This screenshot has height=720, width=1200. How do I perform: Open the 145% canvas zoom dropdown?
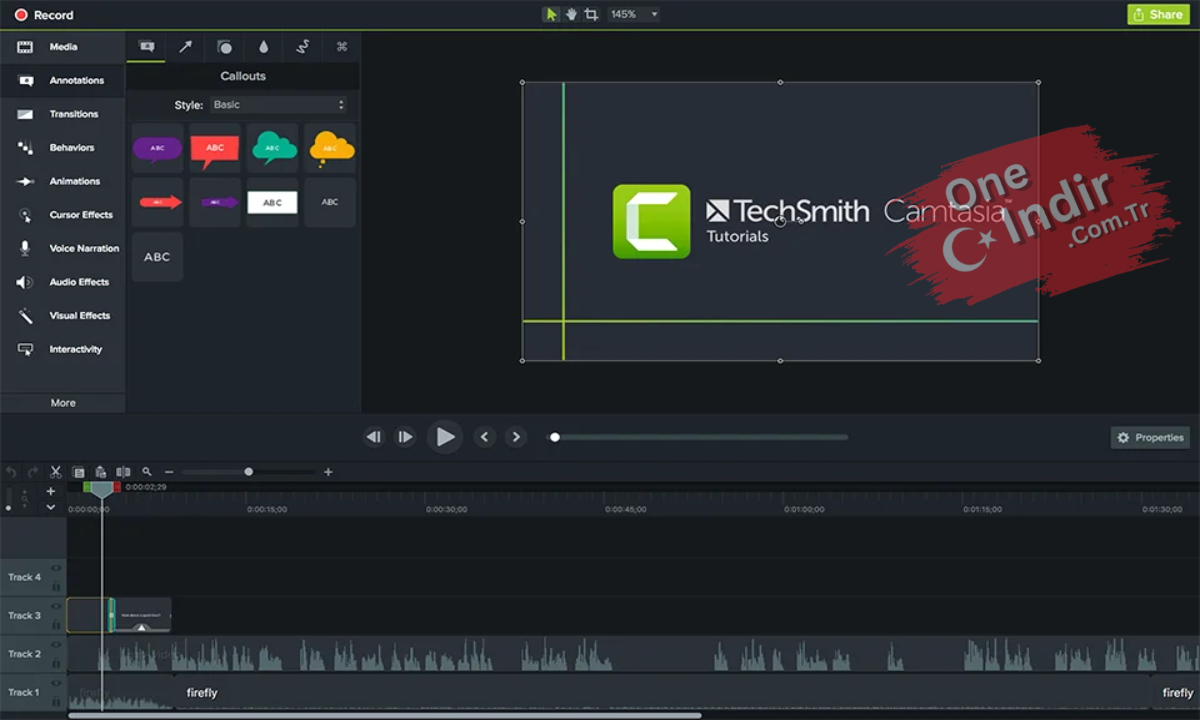coord(634,14)
